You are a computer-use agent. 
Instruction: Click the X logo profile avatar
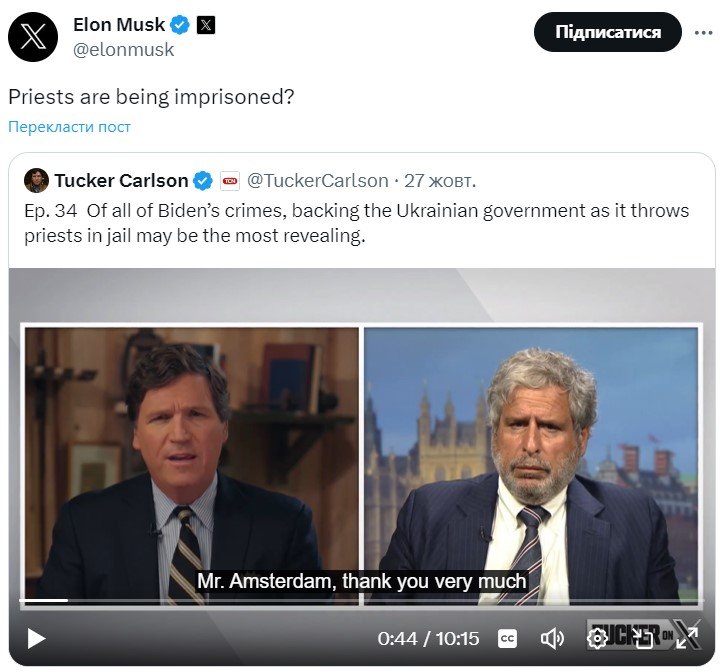[x=33, y=37]
